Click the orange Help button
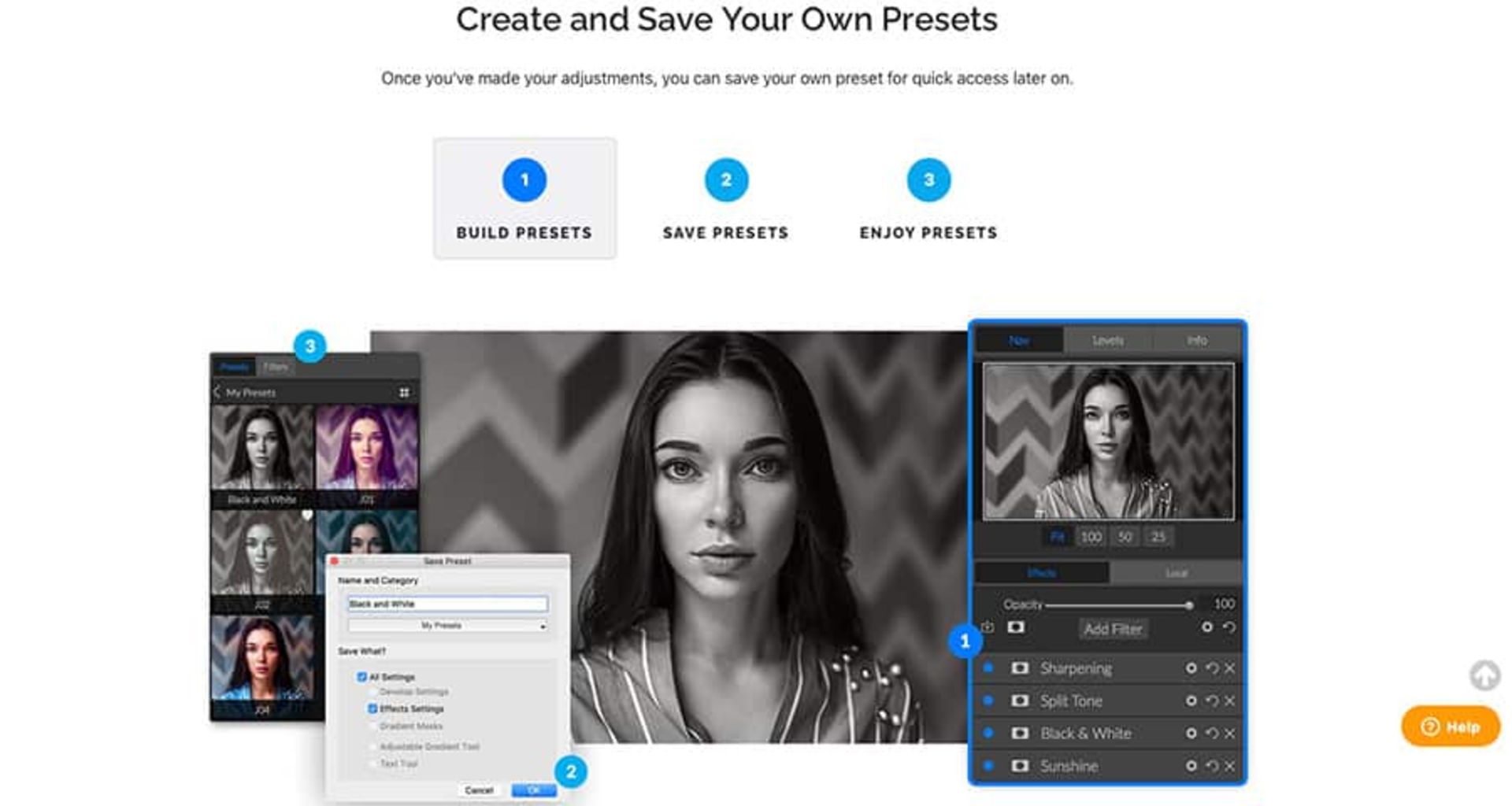 coord(1451,727)
